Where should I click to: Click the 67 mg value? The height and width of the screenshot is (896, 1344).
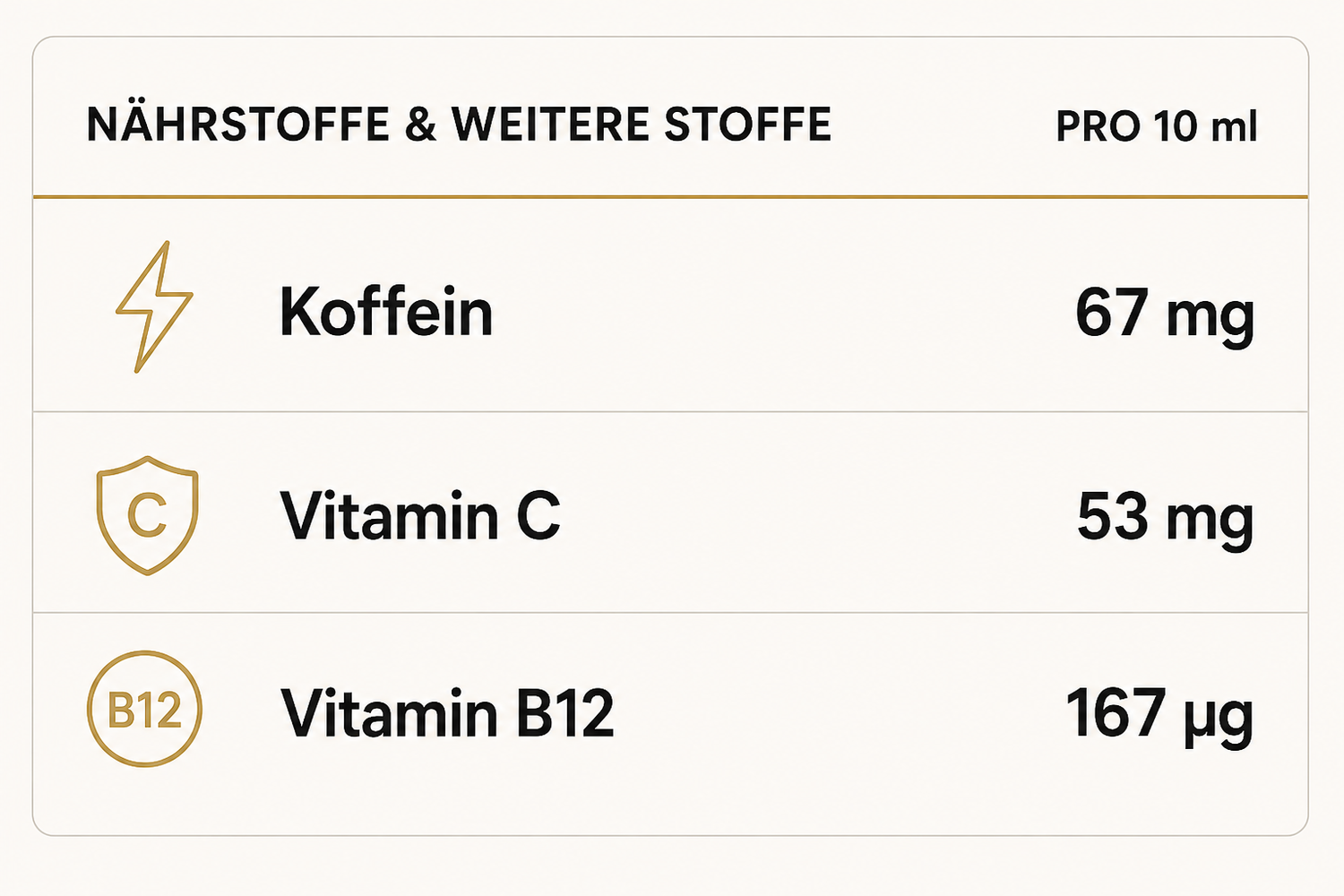coord(1165,315)
